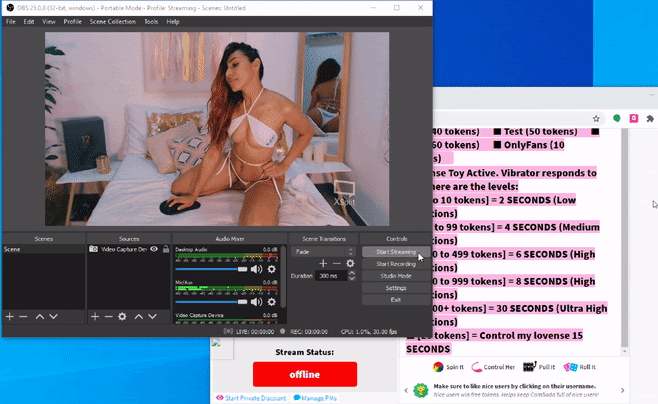Open the Fade transition dropdown
The height and width of the screenshot is (404, 658).
pyautogui.click(x=323, y=252)
